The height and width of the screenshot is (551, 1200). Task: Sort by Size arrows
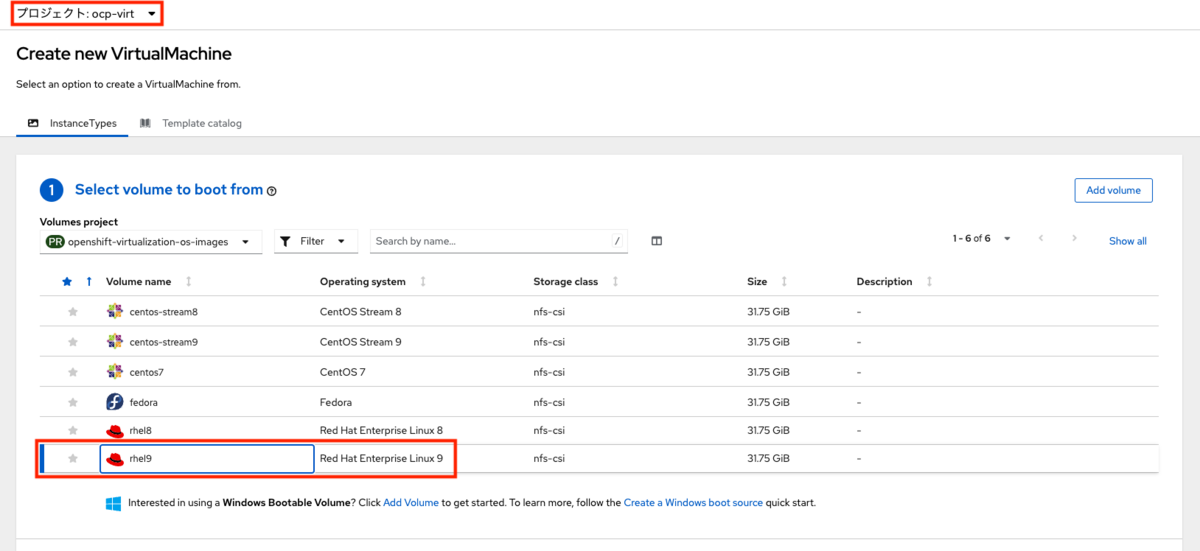tap(784, 282)
